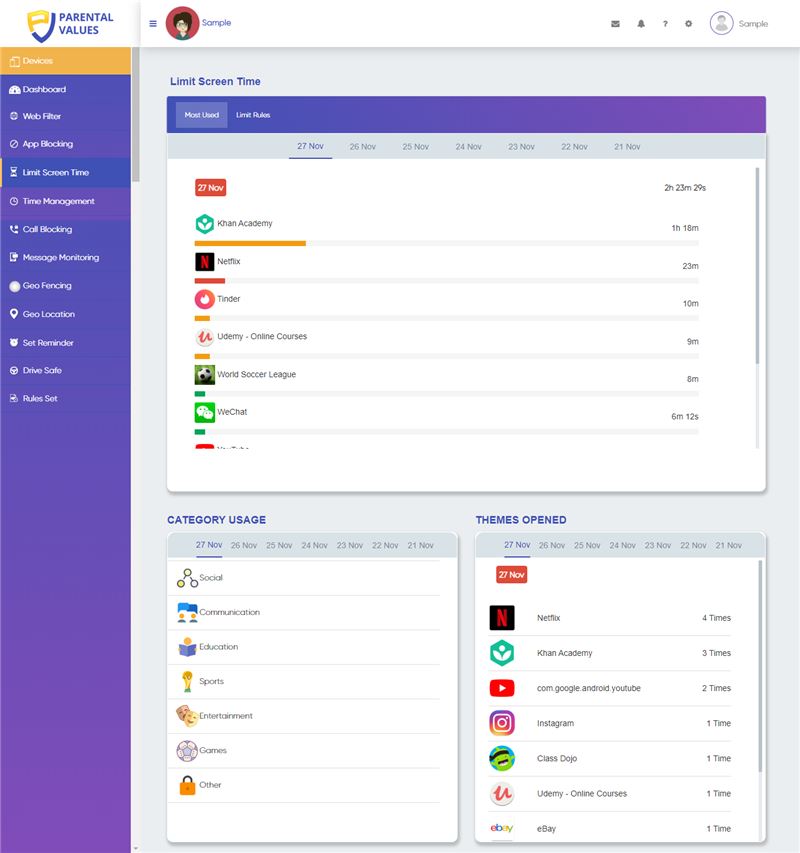Open Rules Set in the sidebar
800x853 pixels.
coord(65,398)
